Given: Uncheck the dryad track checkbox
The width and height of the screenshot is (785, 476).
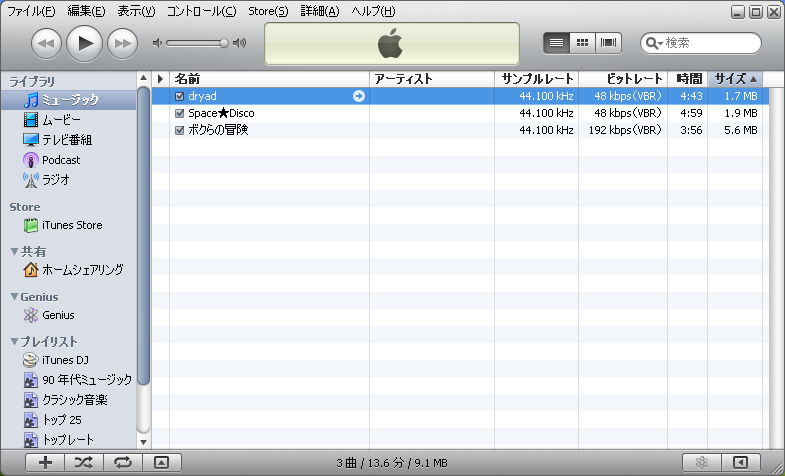Looking at the screenshot, I should coord(180,96).
